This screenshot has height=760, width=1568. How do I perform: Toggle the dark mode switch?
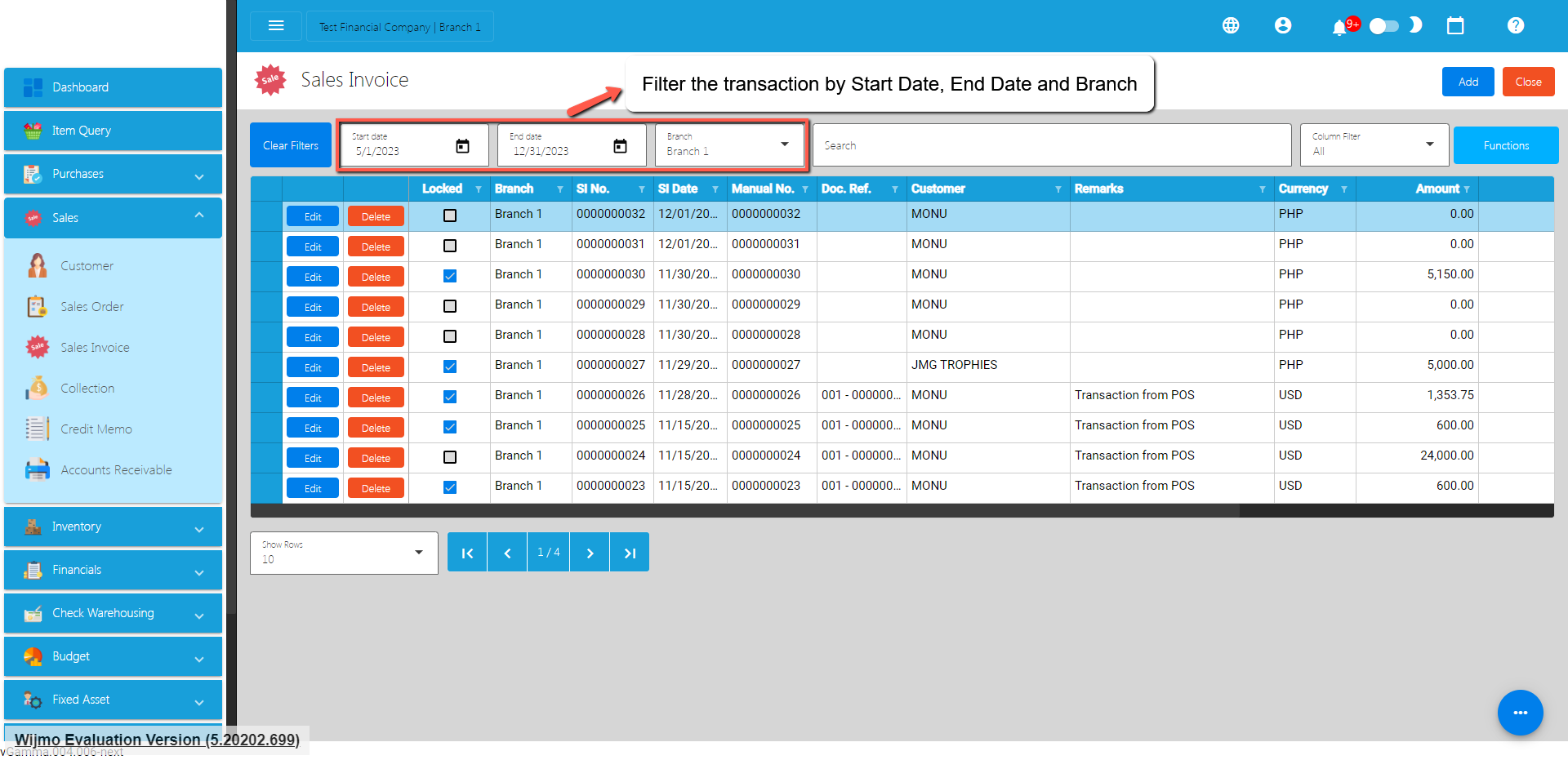pos(1384,26)
